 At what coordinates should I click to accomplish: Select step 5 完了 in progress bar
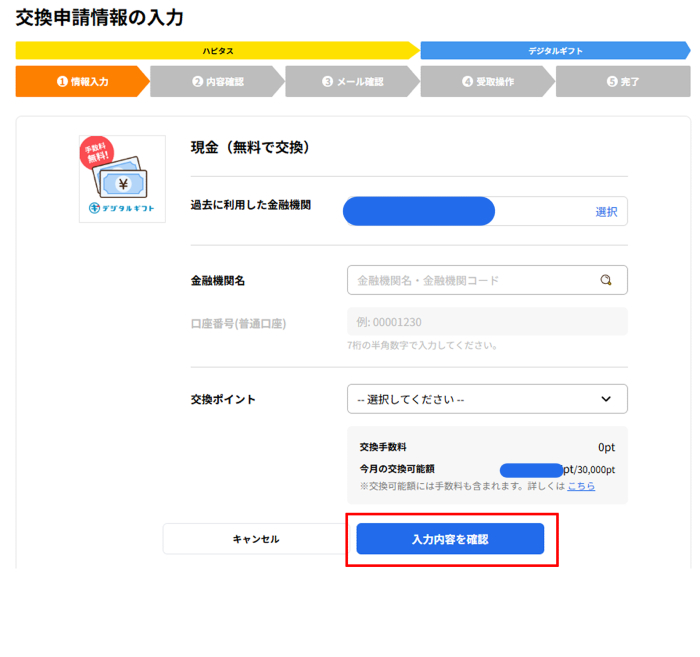(x=623, y=81)
